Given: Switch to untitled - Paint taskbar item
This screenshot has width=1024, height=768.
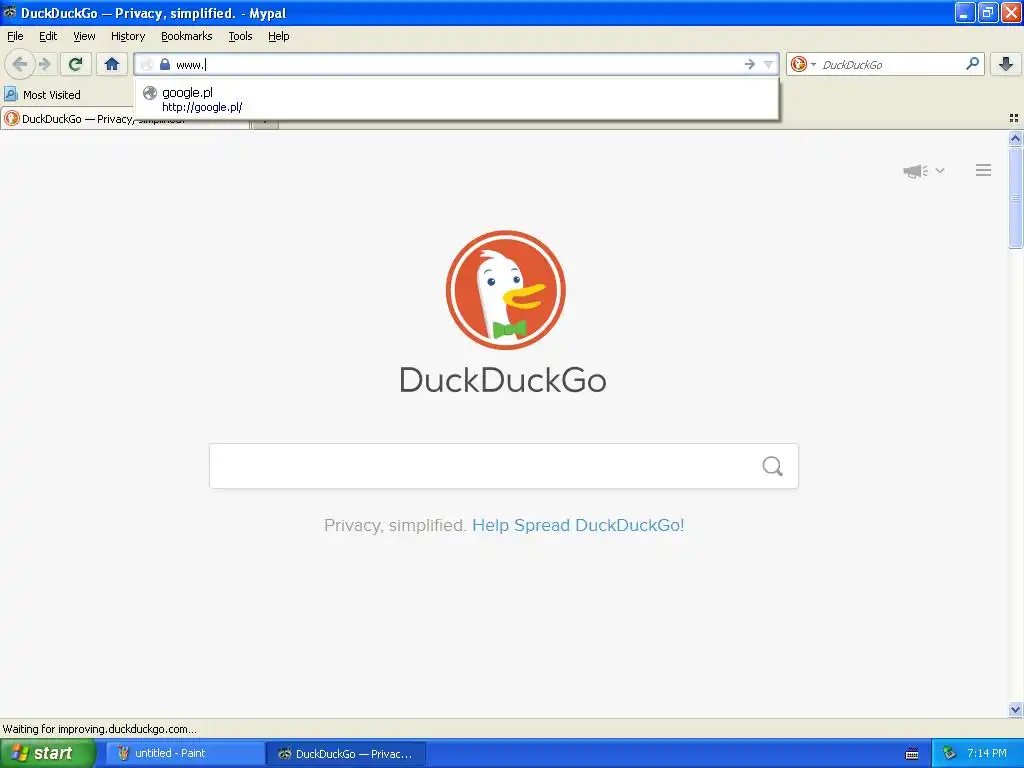Looking at the screenshot, I should click(x=184, y=754).
